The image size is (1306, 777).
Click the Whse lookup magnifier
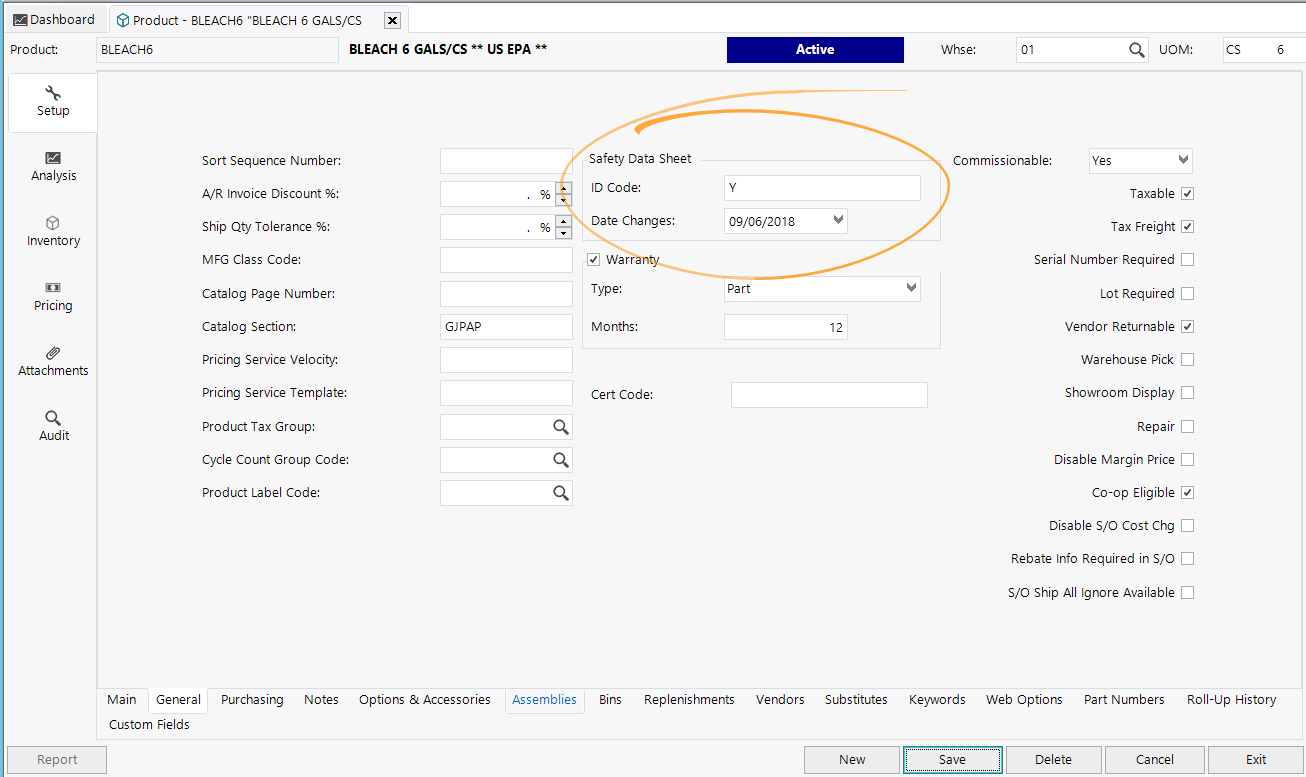tap(1136, 49)
